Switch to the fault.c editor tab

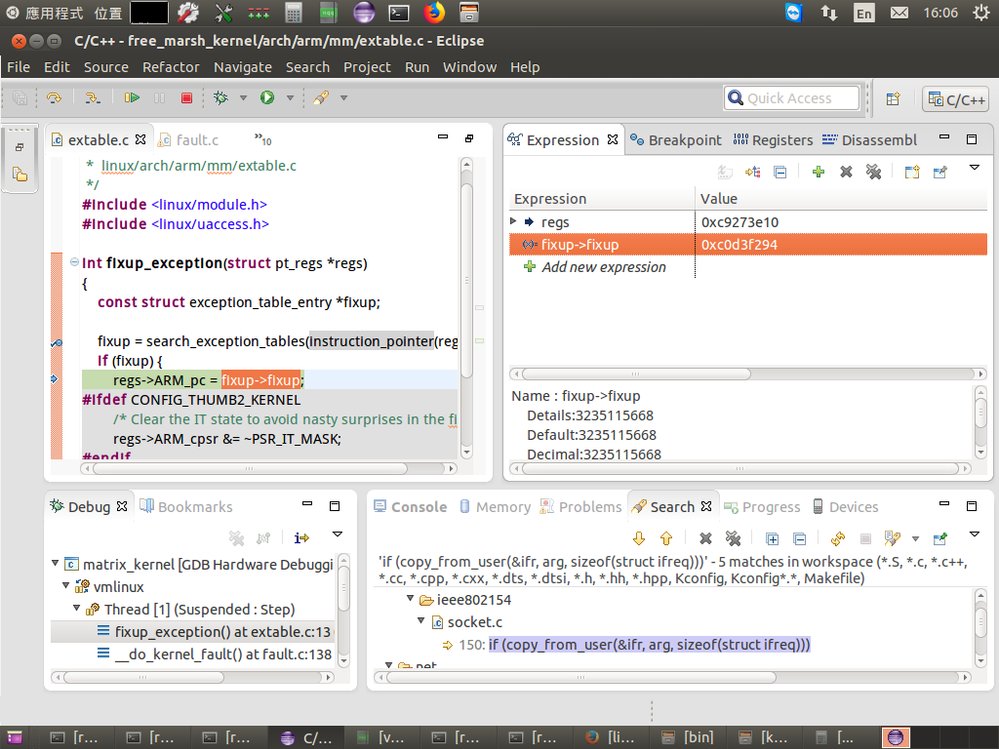(x=189, y=139)
